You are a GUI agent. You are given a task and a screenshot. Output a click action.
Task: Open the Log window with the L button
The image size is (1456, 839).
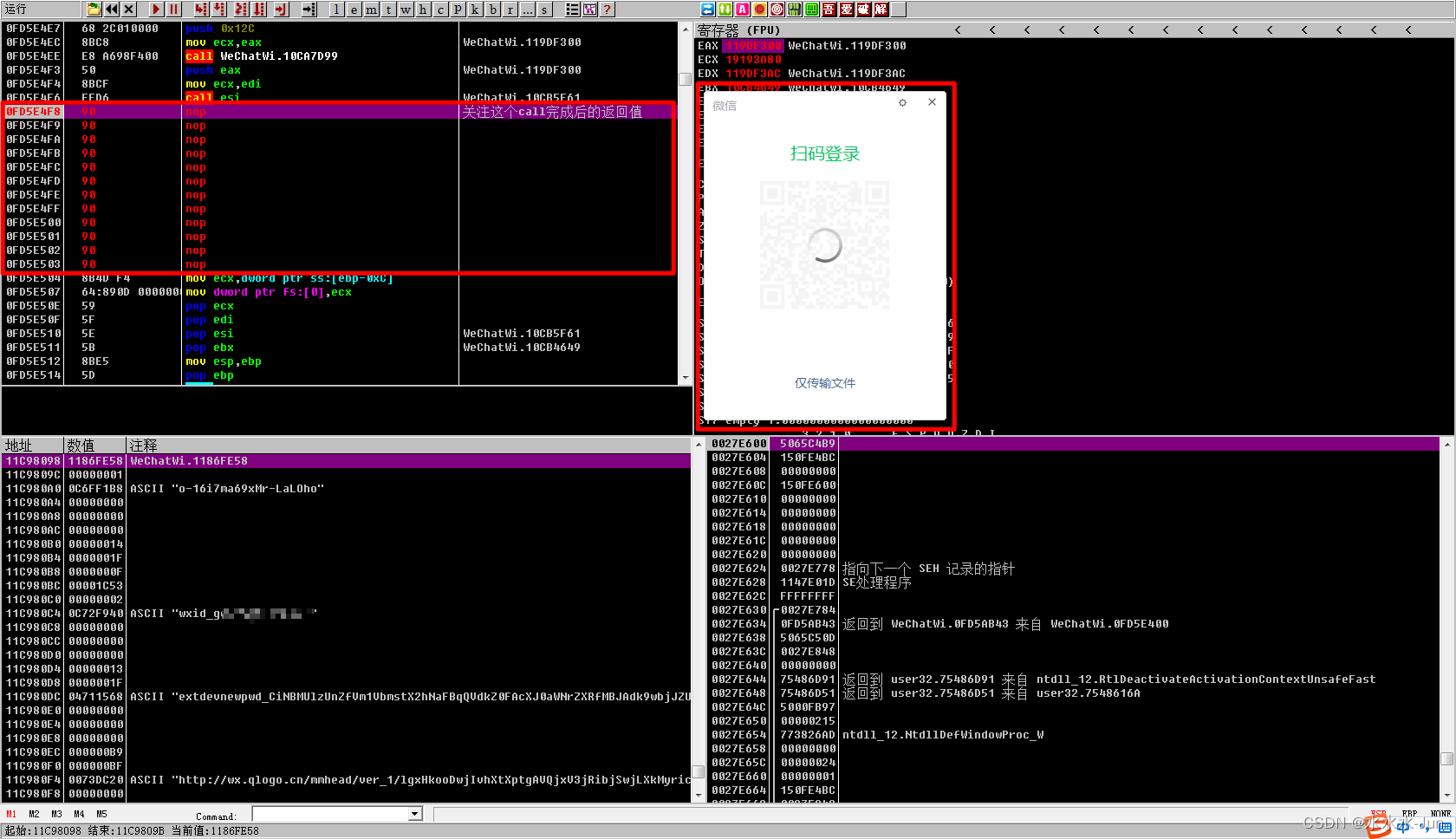pos(336,10)
